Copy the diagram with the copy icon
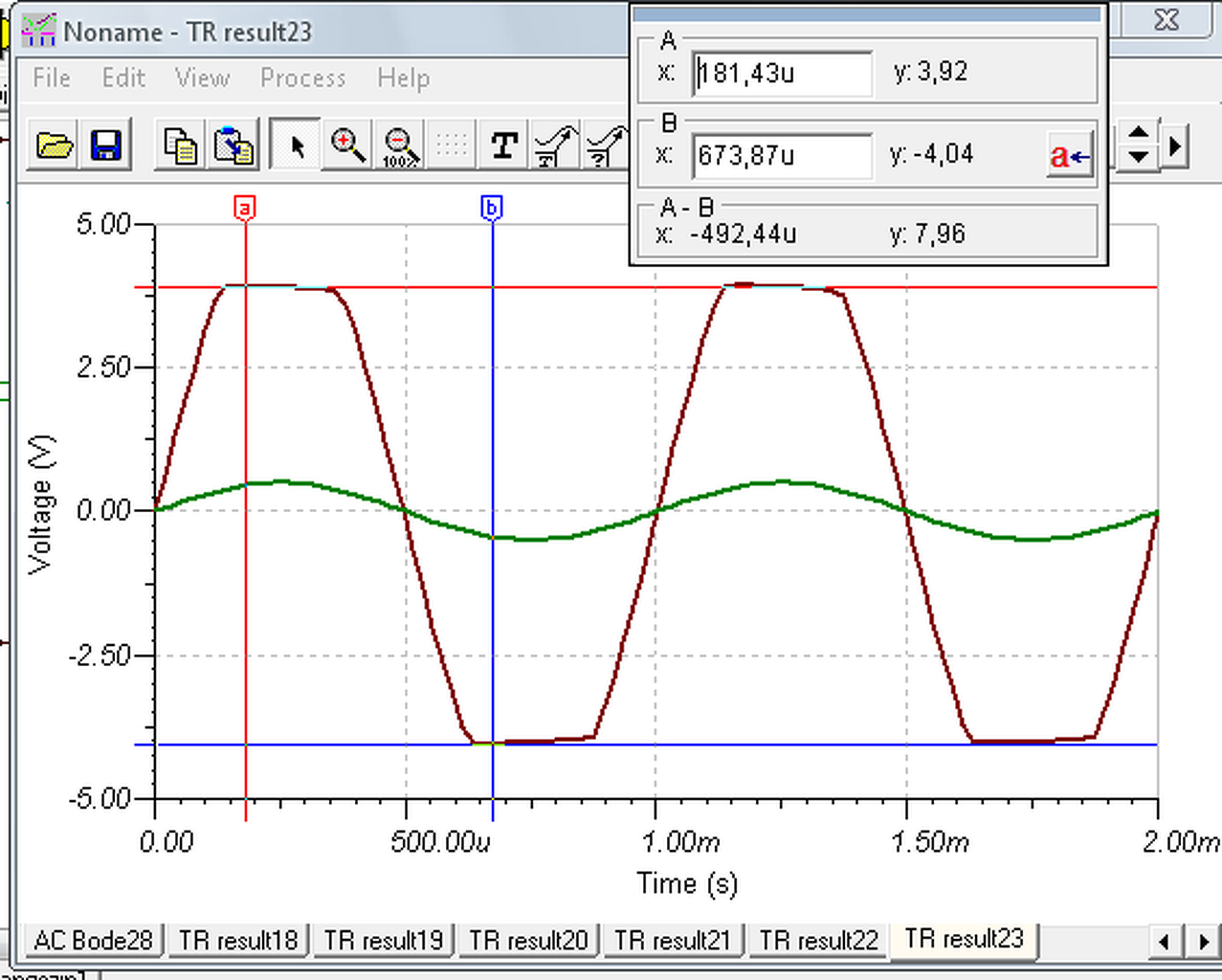 (180, 145)
